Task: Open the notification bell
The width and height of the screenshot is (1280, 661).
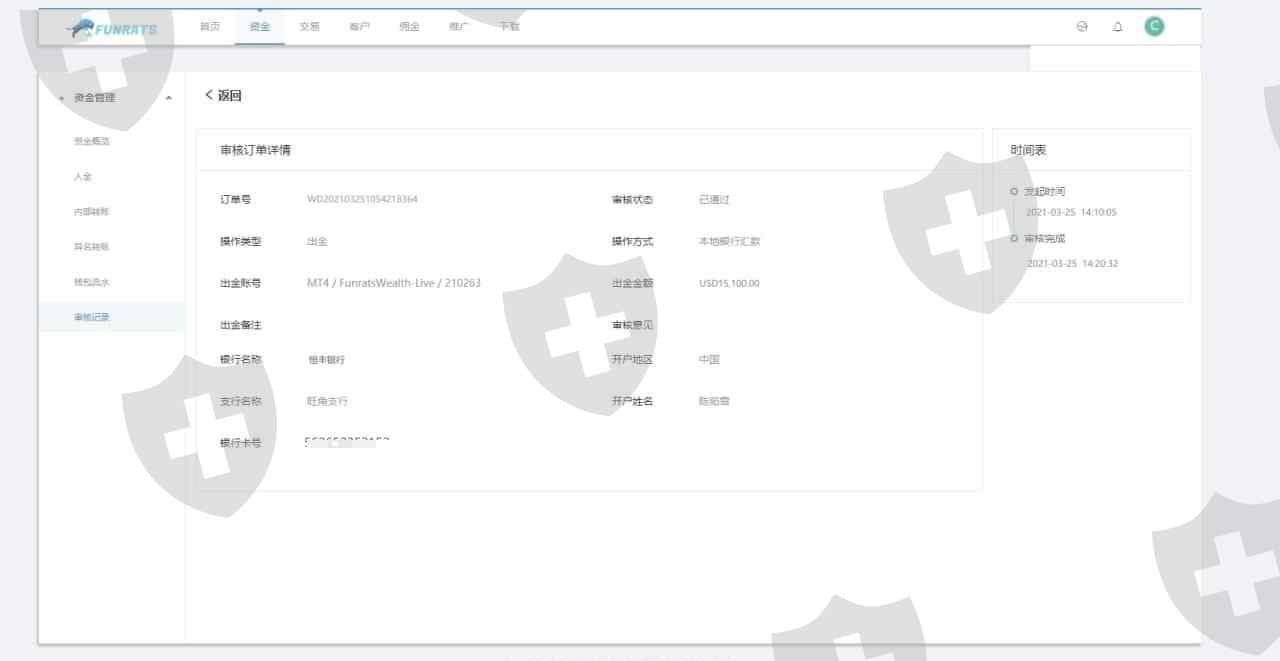Action: coord(1117,27)
